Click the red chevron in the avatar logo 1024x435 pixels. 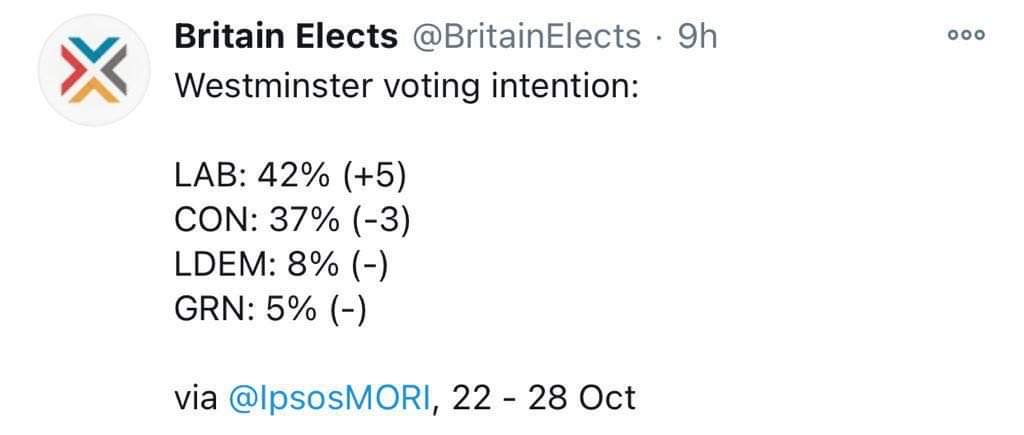tap(72, 71)
